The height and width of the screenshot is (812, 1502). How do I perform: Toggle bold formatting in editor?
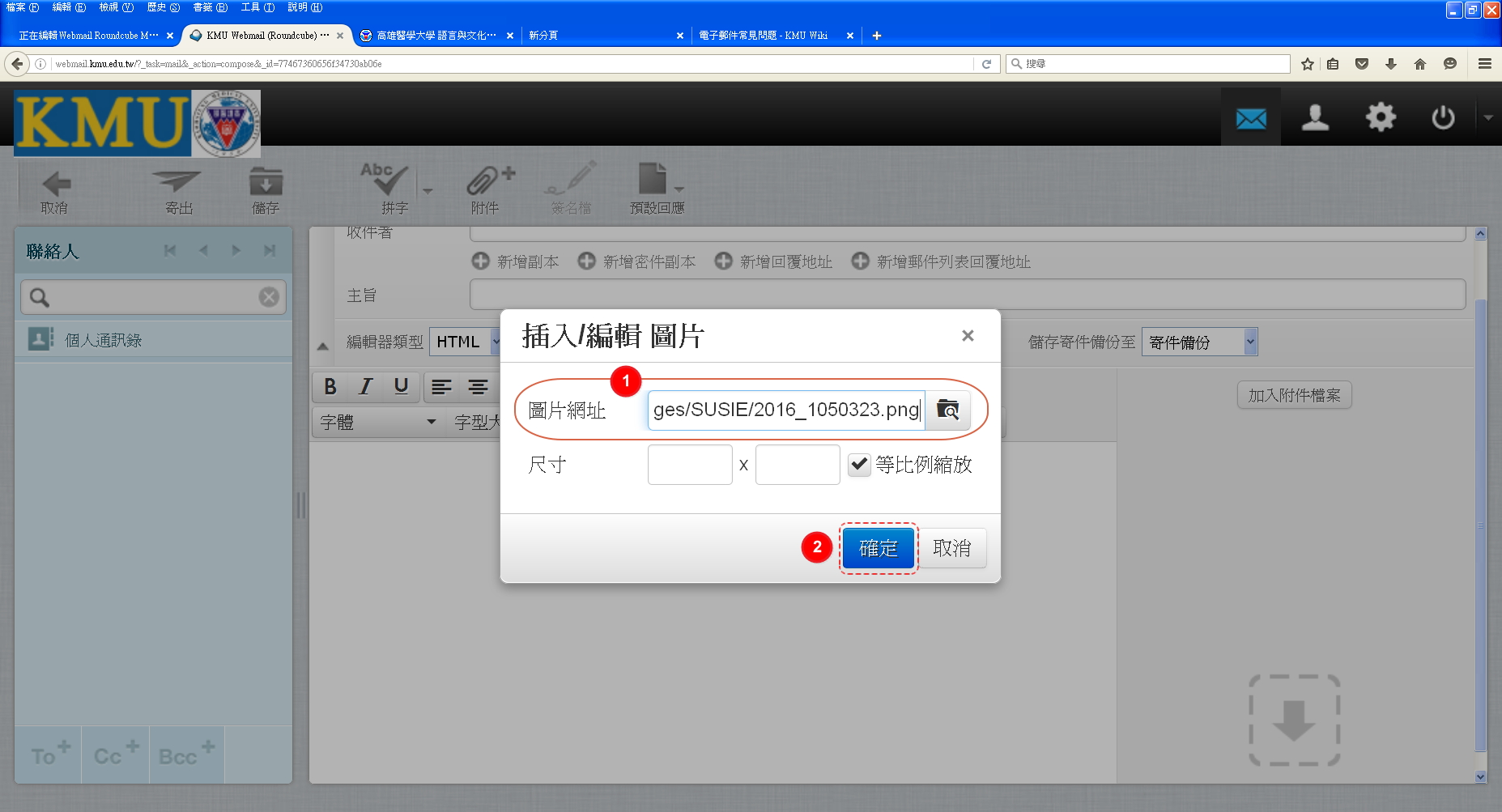330,386
